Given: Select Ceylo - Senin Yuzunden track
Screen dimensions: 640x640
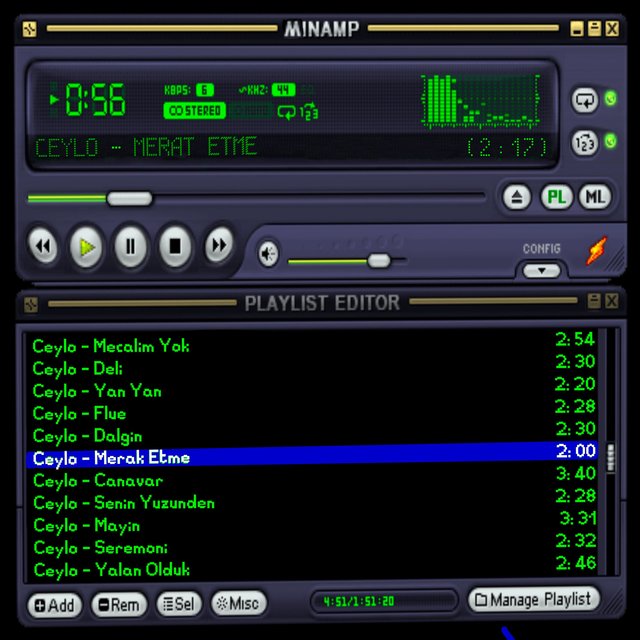Looking at the screenshot, I should pos(312,502).
